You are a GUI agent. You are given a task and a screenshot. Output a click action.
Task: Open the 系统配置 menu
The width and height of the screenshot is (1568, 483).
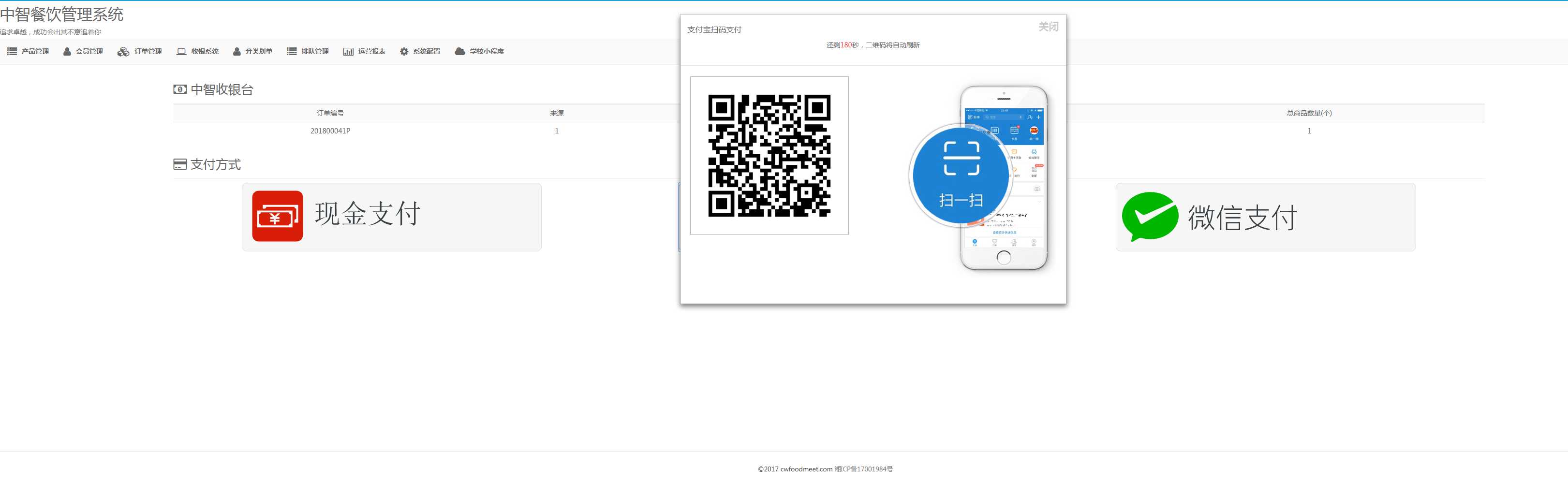420,52
